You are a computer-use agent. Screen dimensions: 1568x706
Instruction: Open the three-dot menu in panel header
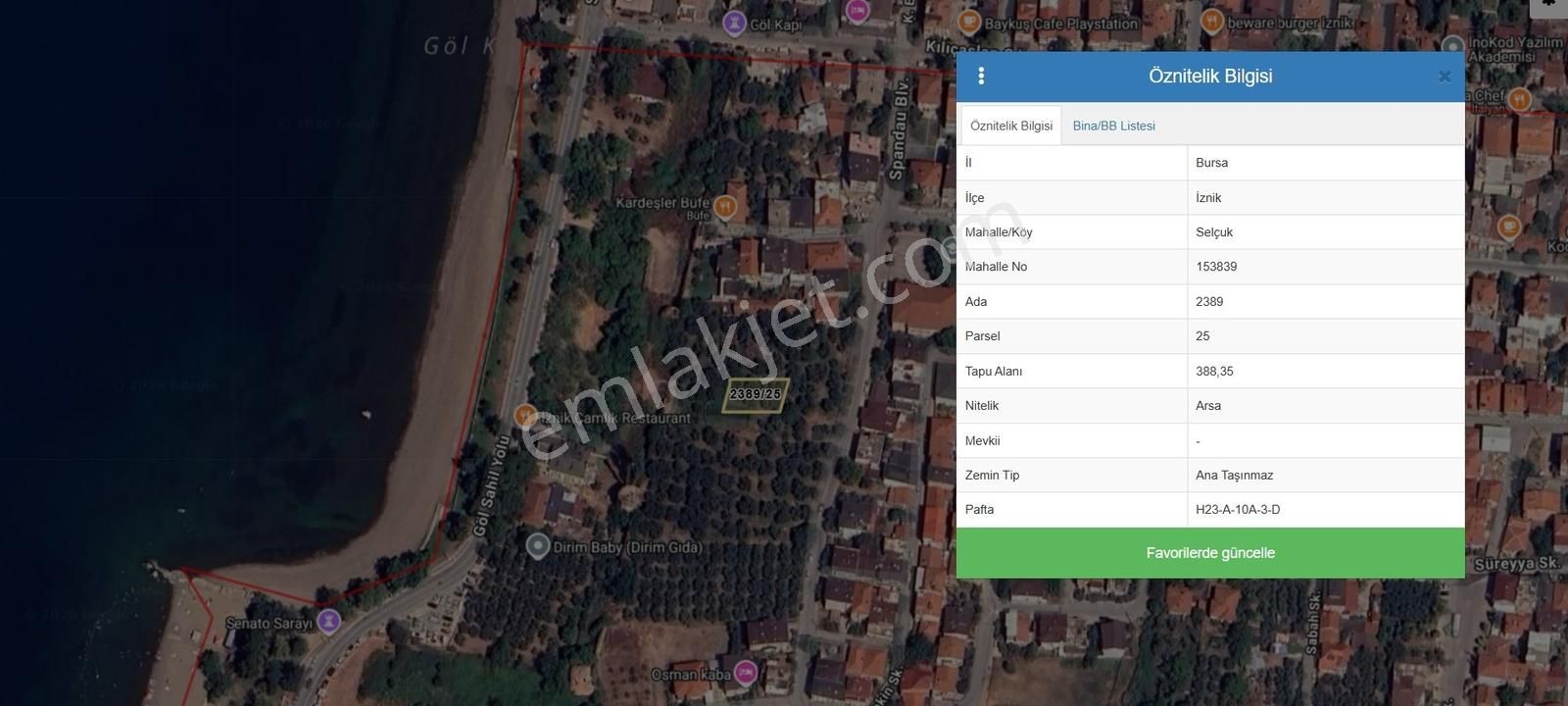point(981,76)
